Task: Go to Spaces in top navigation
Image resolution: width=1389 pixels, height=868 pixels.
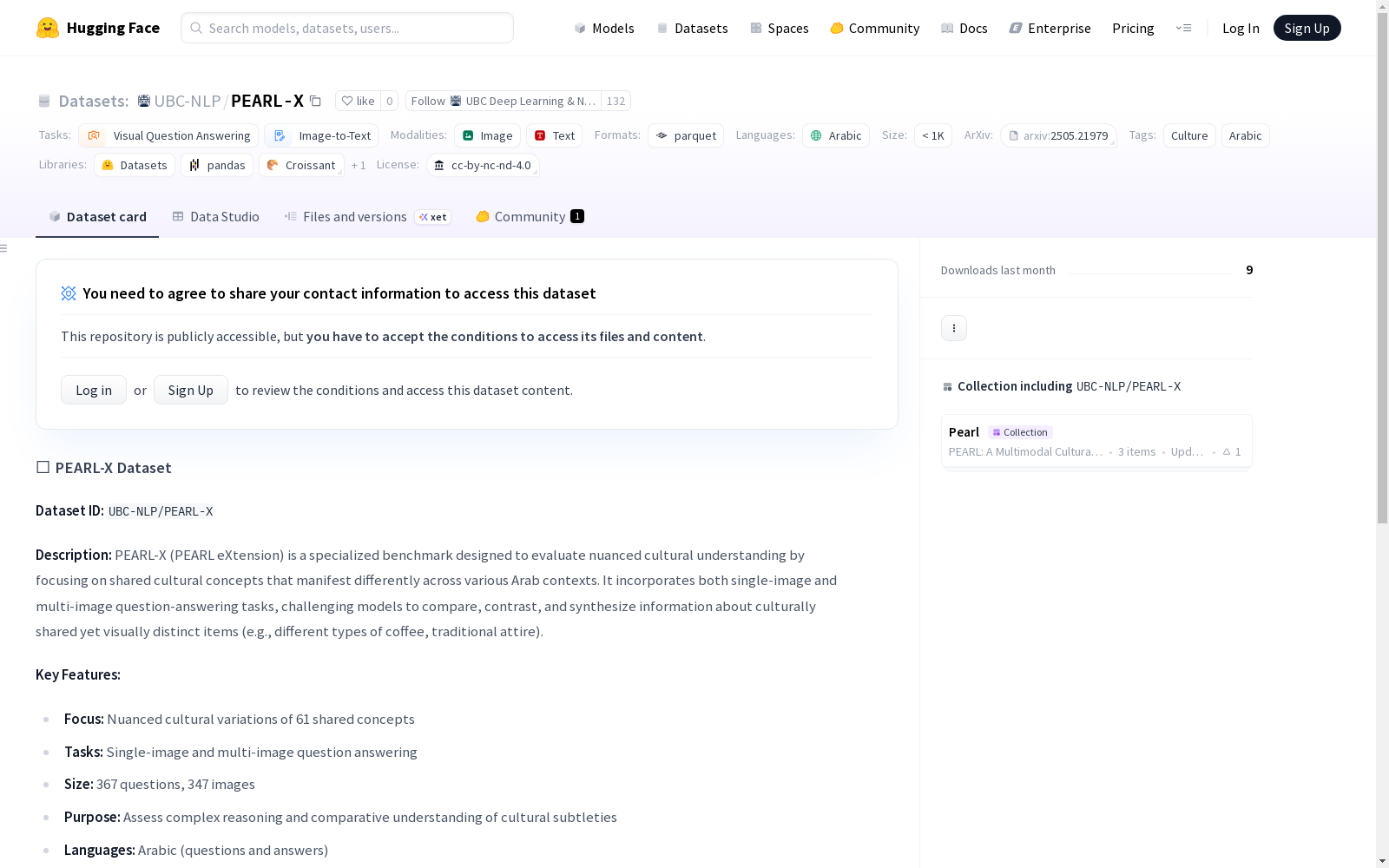Action: (x=780, y=28)
